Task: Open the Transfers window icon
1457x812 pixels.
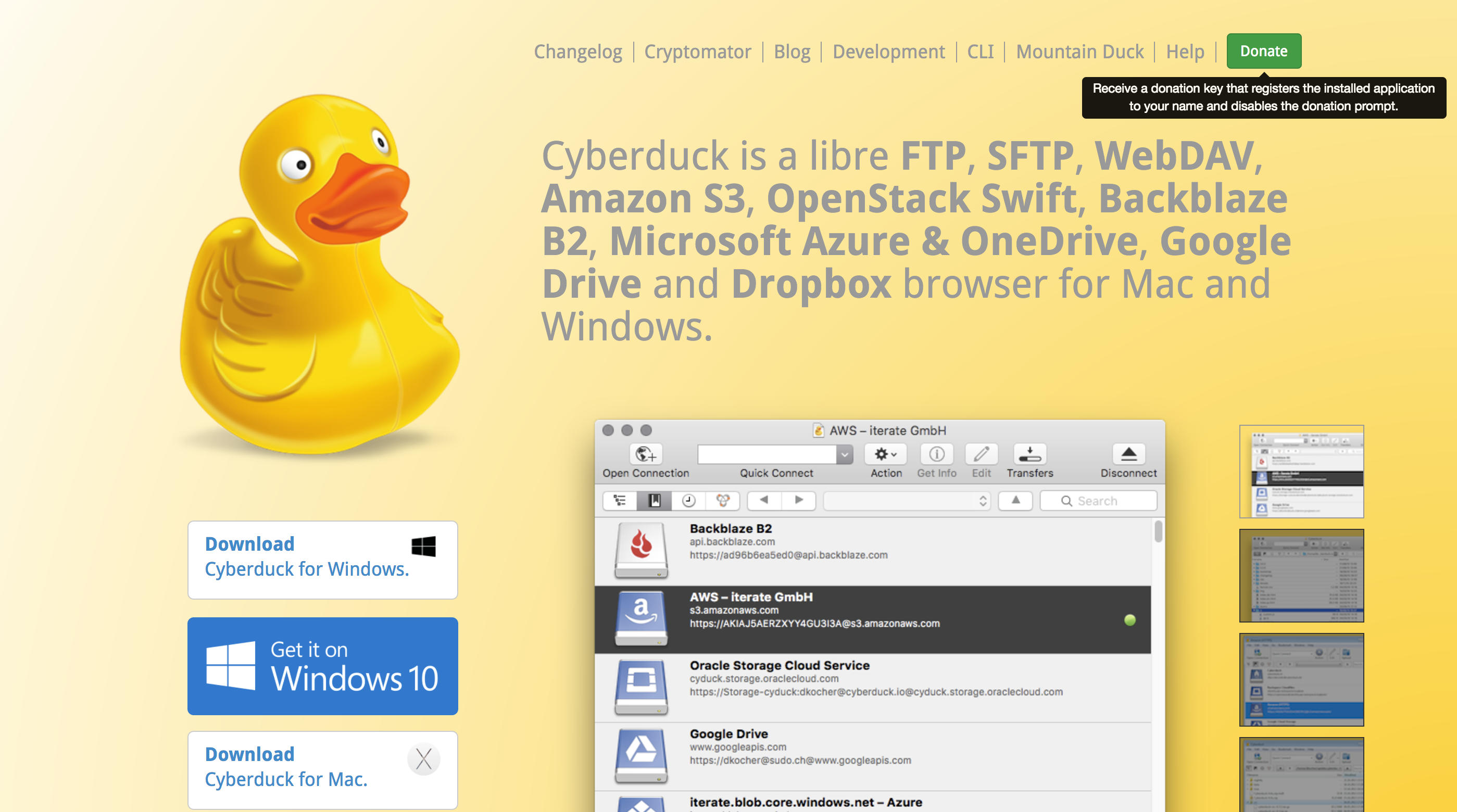Action: (1029, 454)
